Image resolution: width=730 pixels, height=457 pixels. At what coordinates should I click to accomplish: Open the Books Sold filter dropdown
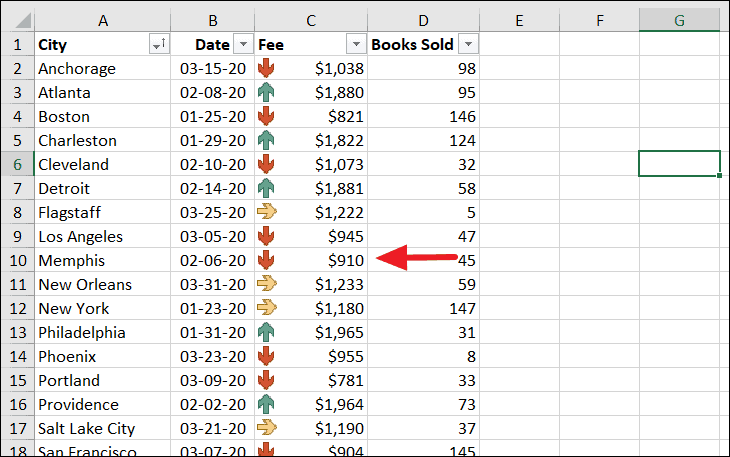[468, 45]
